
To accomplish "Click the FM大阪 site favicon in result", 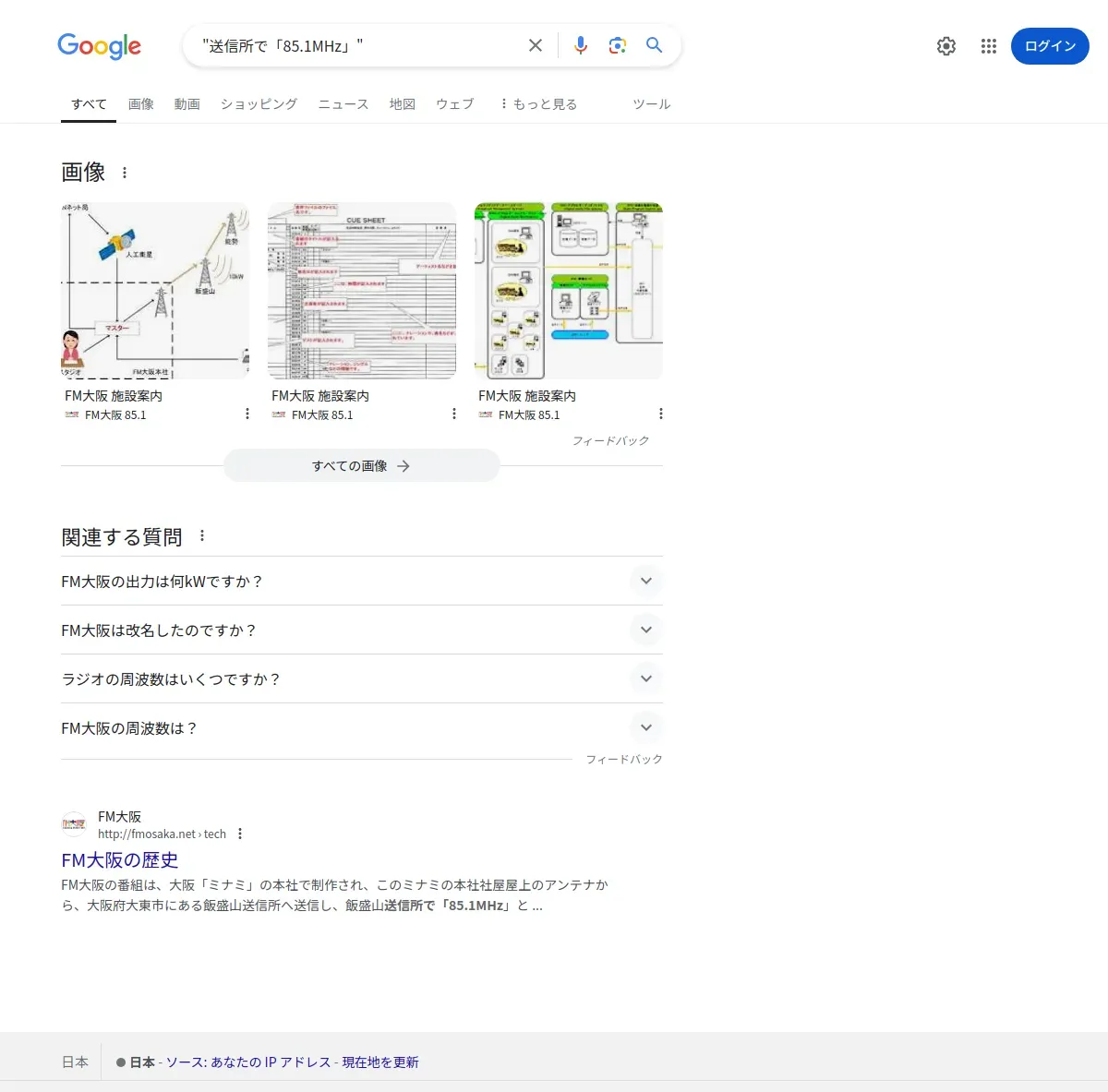I will click(x=74, y=824).
